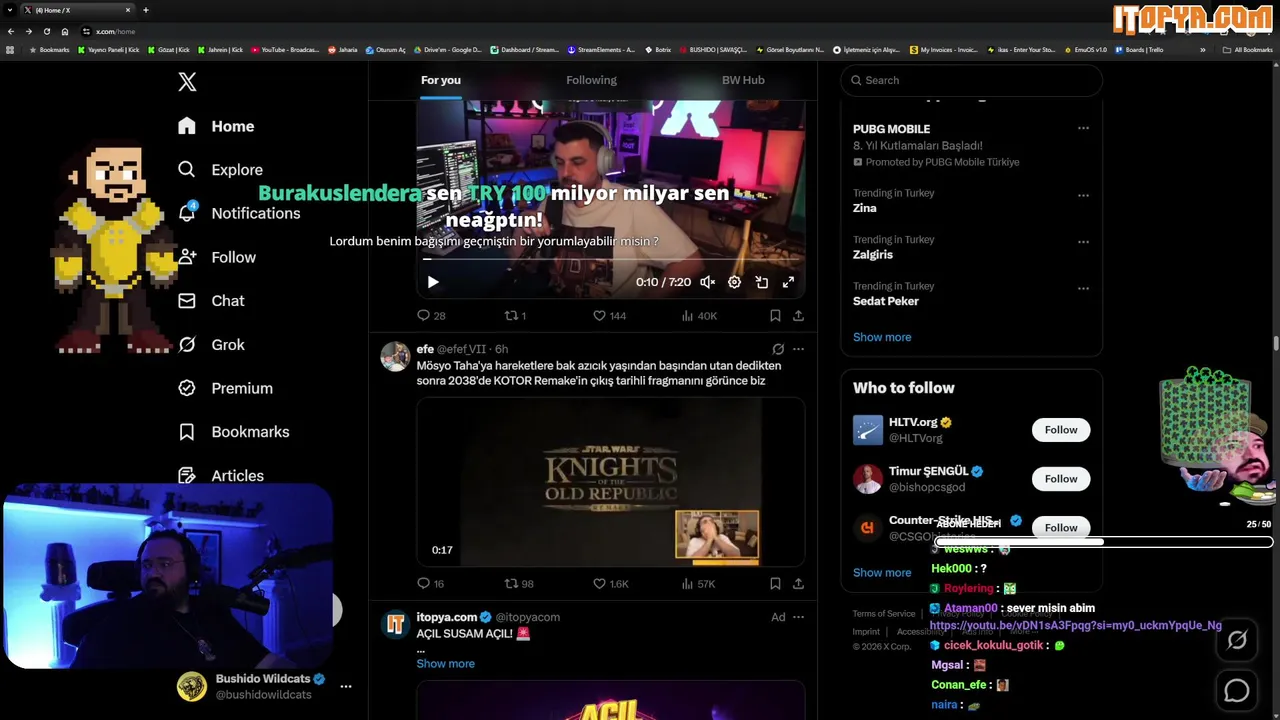This screenshot has width=1280, height=720.
Task: Play the Knights of the Old Republic video
Action: tap(610, 482)
